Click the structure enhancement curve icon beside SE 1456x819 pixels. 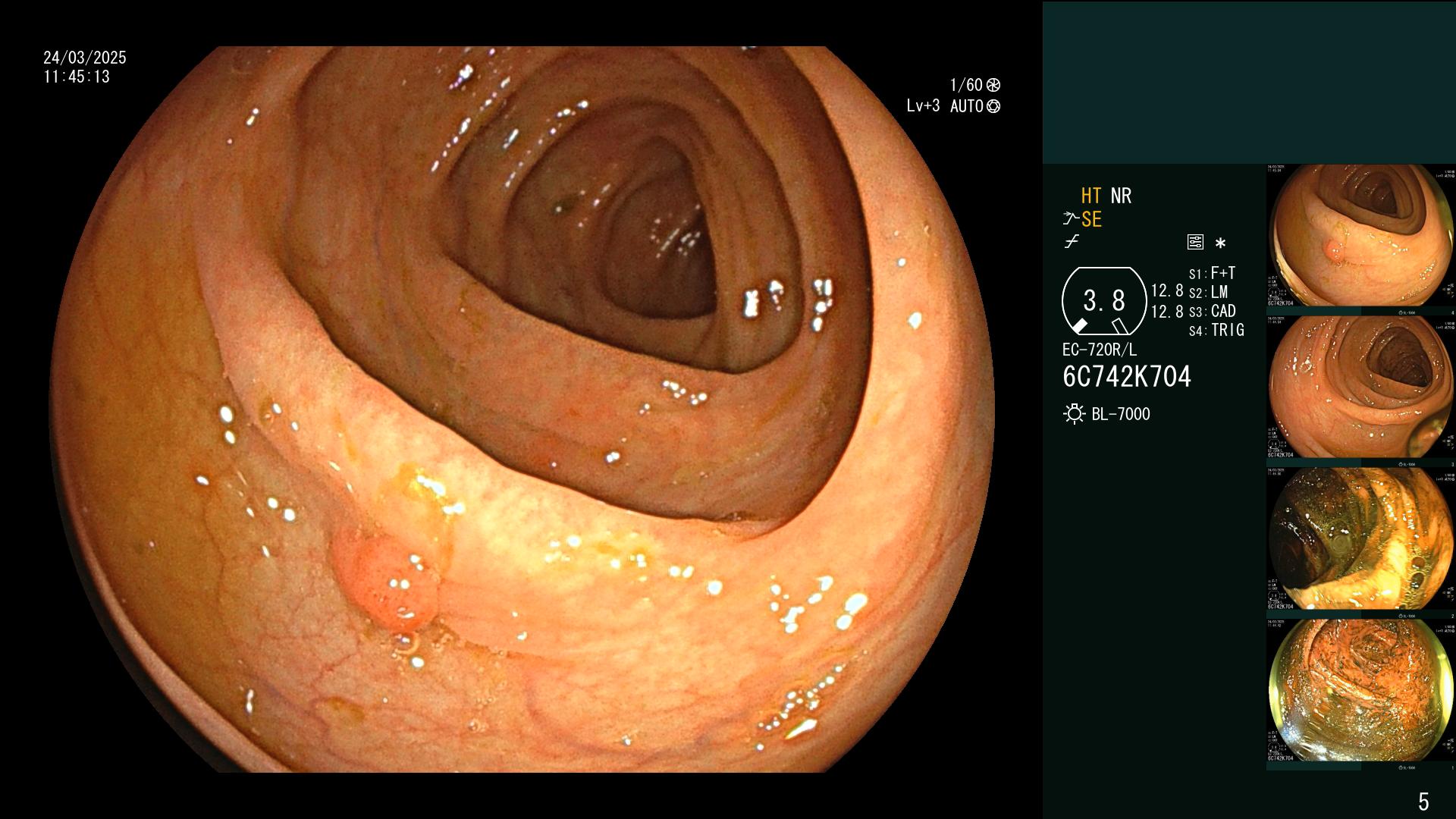click(x=1071, y=220)
